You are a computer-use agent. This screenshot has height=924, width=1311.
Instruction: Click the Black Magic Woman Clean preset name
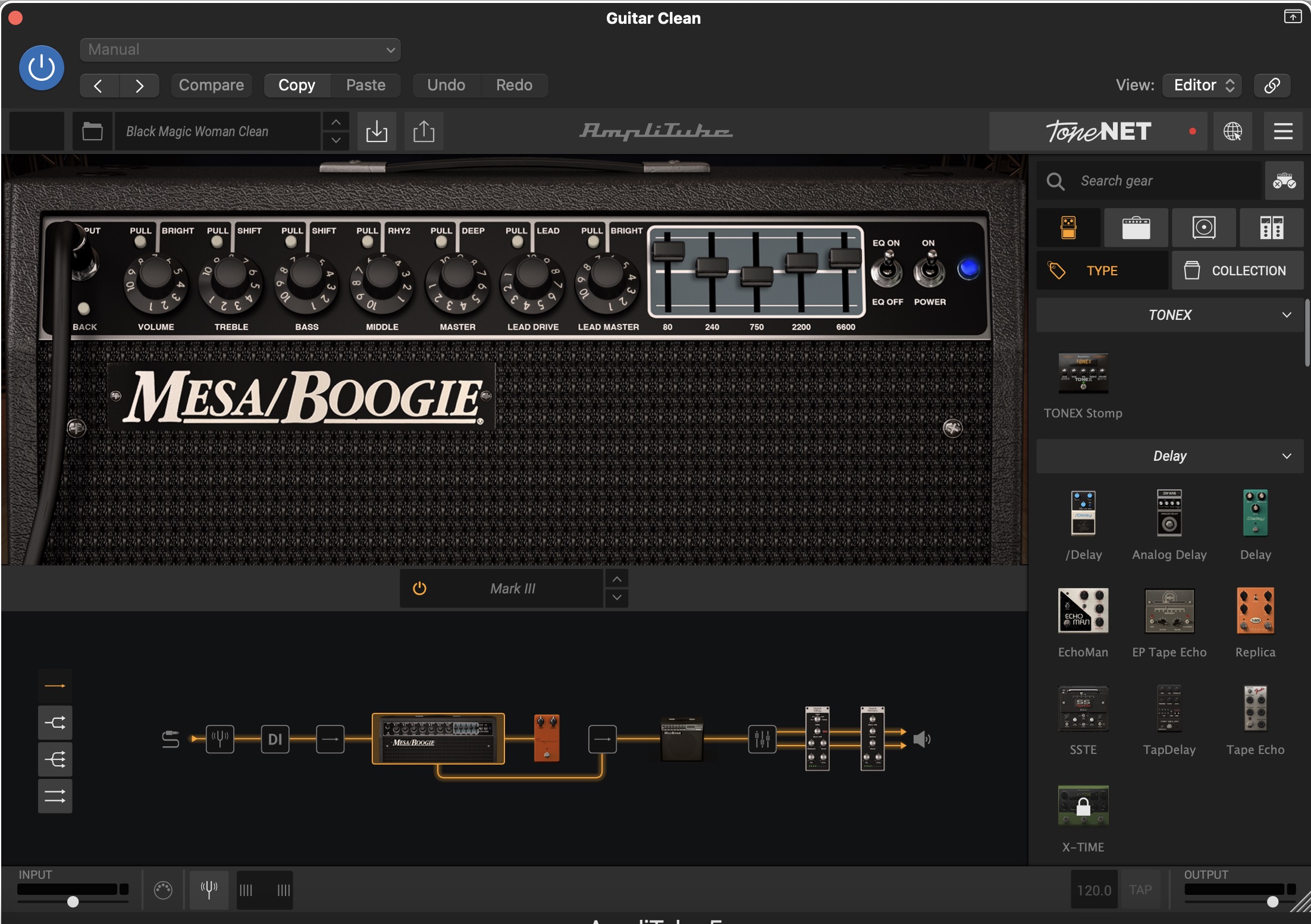point(218,131)
